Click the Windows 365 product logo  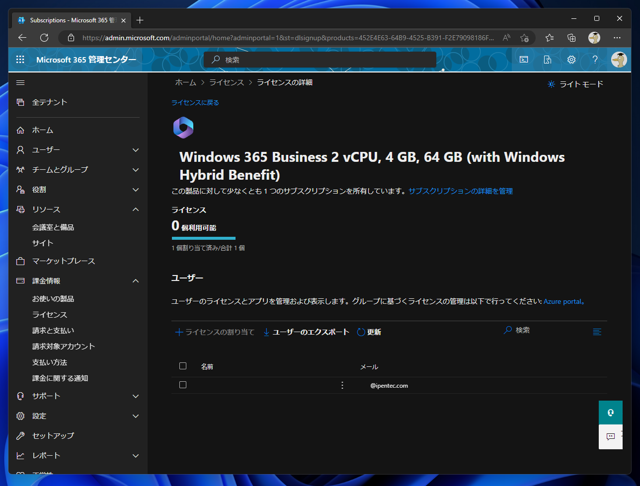183,127
